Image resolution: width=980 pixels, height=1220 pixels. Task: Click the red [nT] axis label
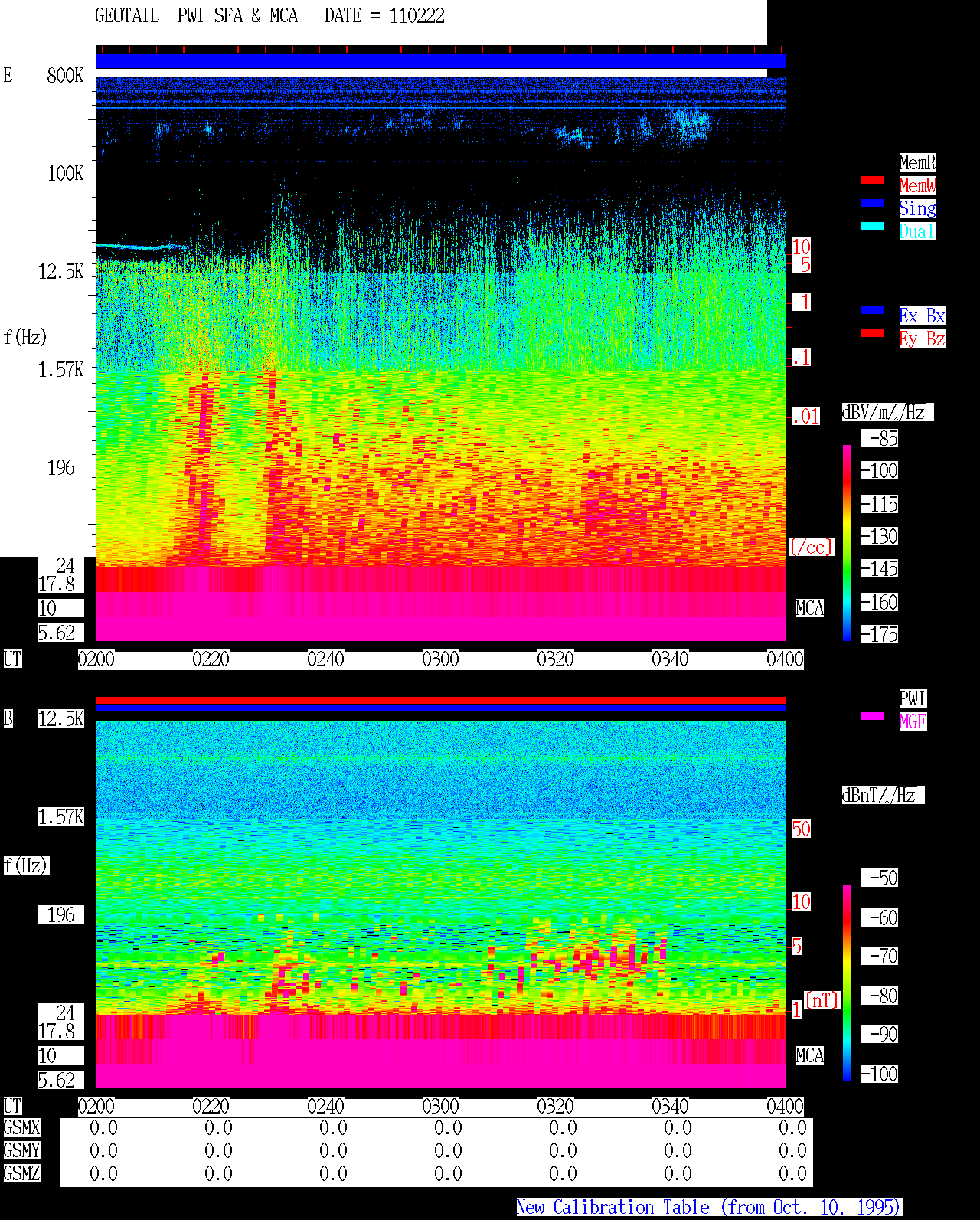click(822, 1000)
